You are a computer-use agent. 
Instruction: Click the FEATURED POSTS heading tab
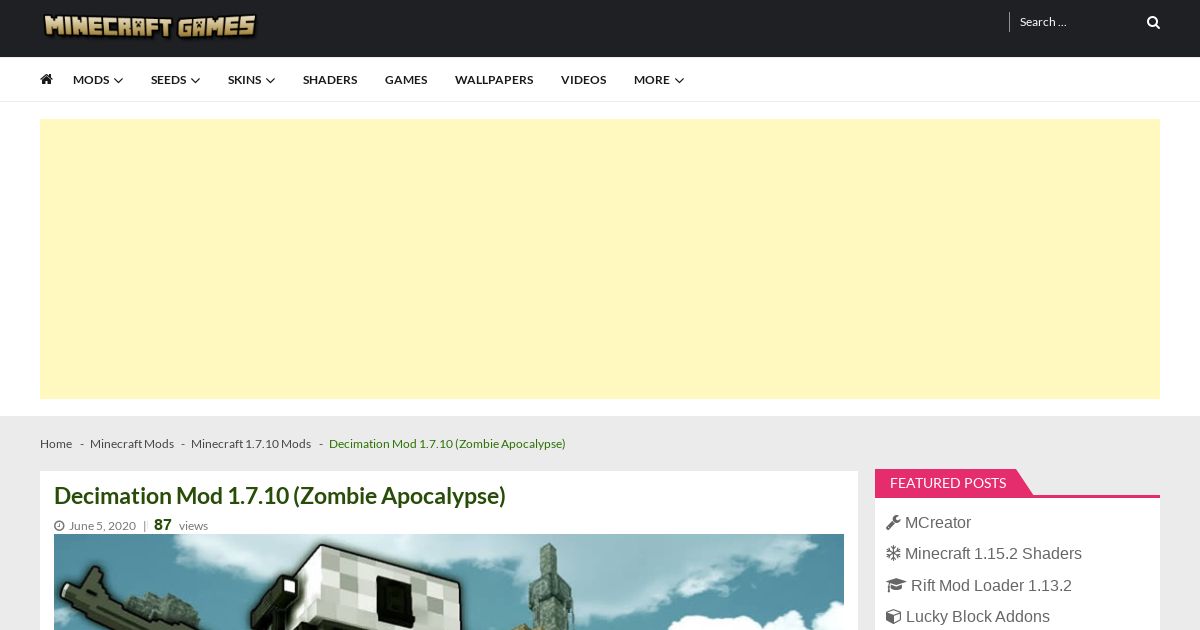pyautogui.click(x=948, y=483)
